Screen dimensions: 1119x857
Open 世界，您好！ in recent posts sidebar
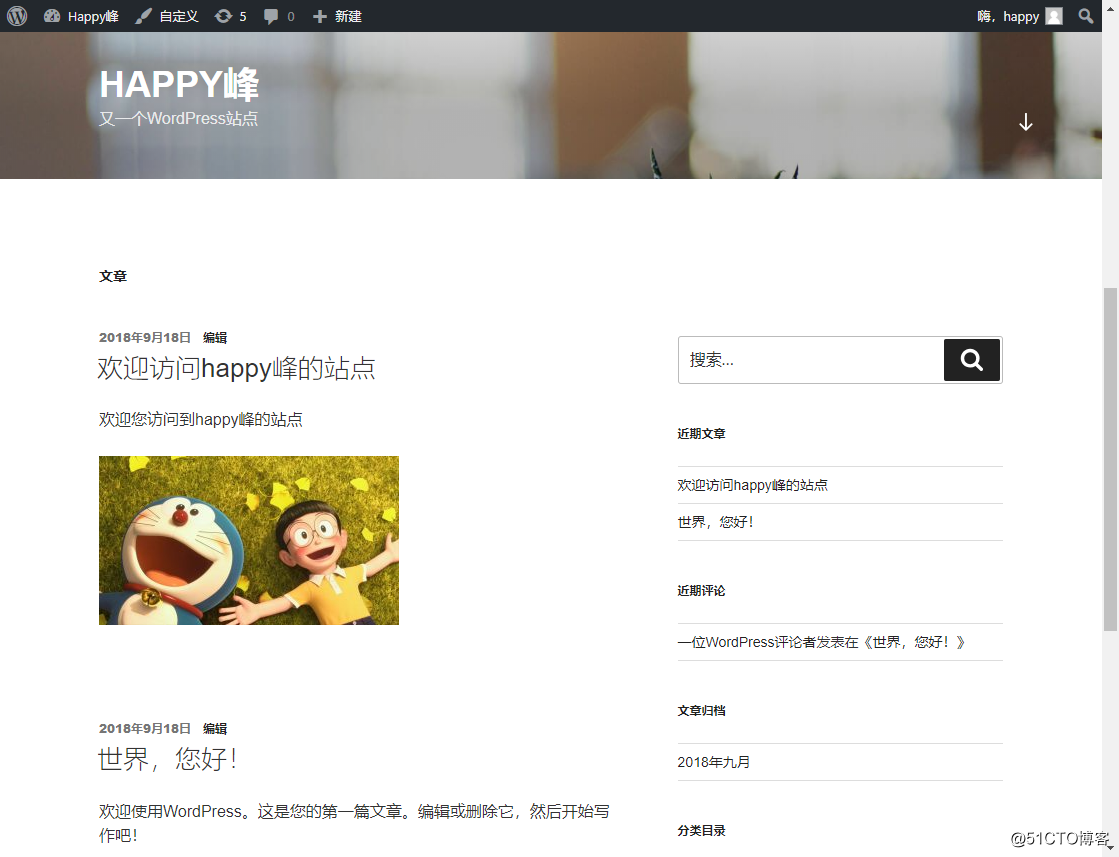click(716, 522)
